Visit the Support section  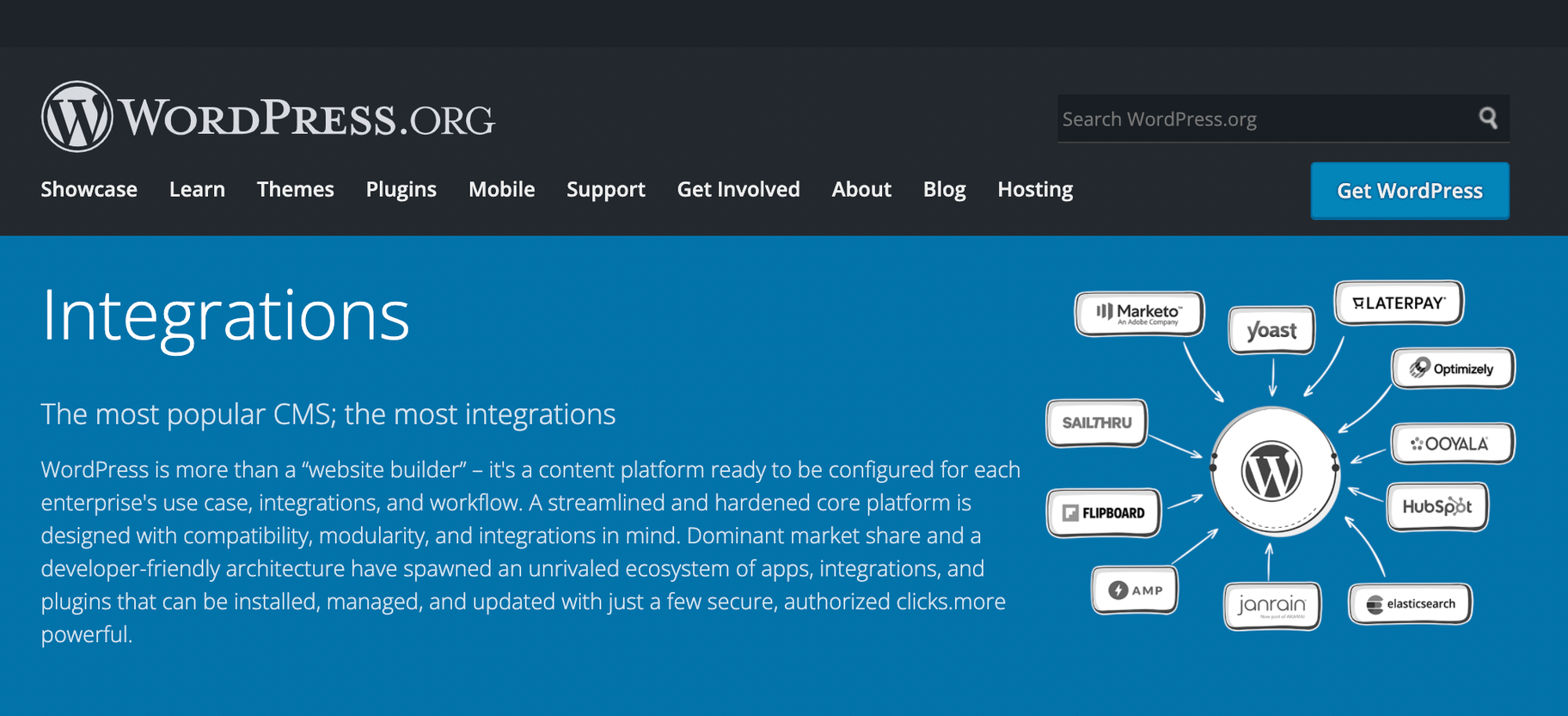pos(605,189)
